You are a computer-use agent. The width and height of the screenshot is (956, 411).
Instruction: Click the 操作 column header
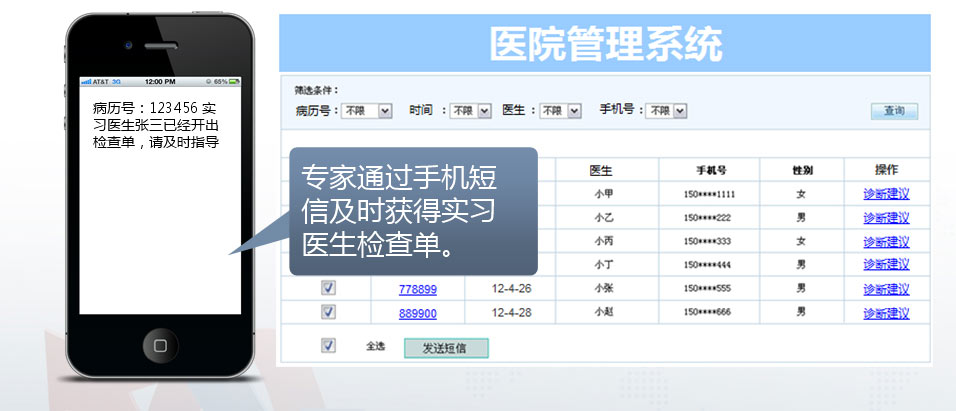click(x=886, y=170)
